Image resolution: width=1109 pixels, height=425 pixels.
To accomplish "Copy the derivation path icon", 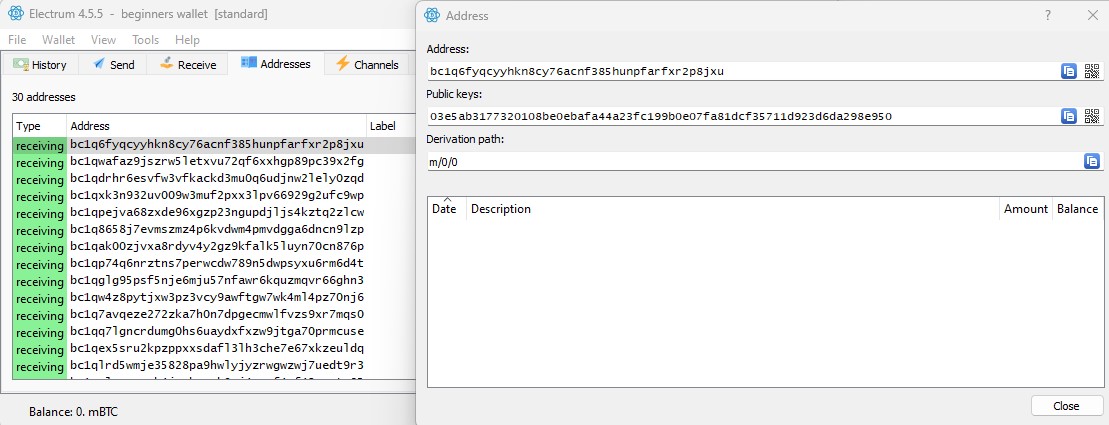I will click(1091, 161).
